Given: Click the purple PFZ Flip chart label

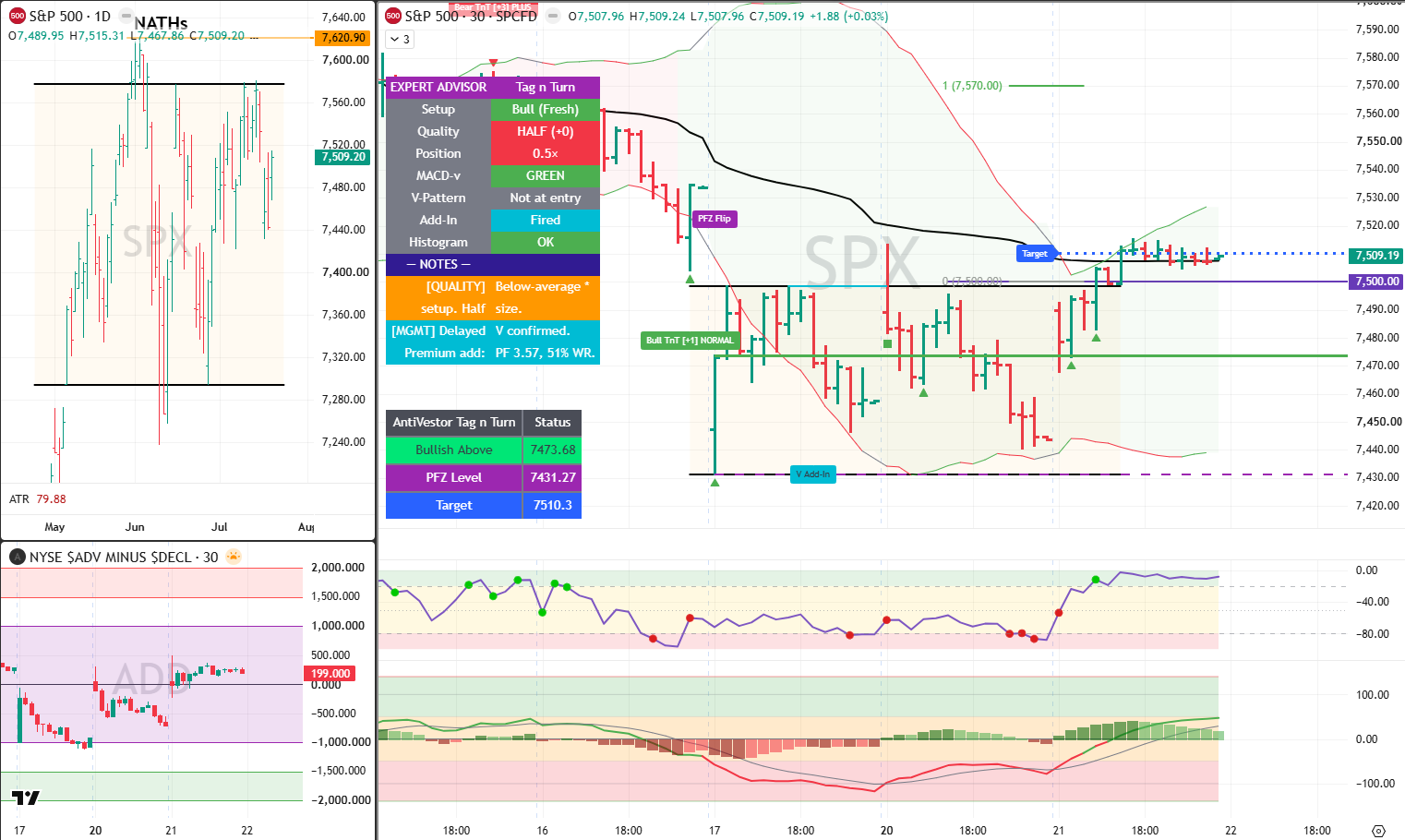Looking at the screenshot, I should point(715,219).
